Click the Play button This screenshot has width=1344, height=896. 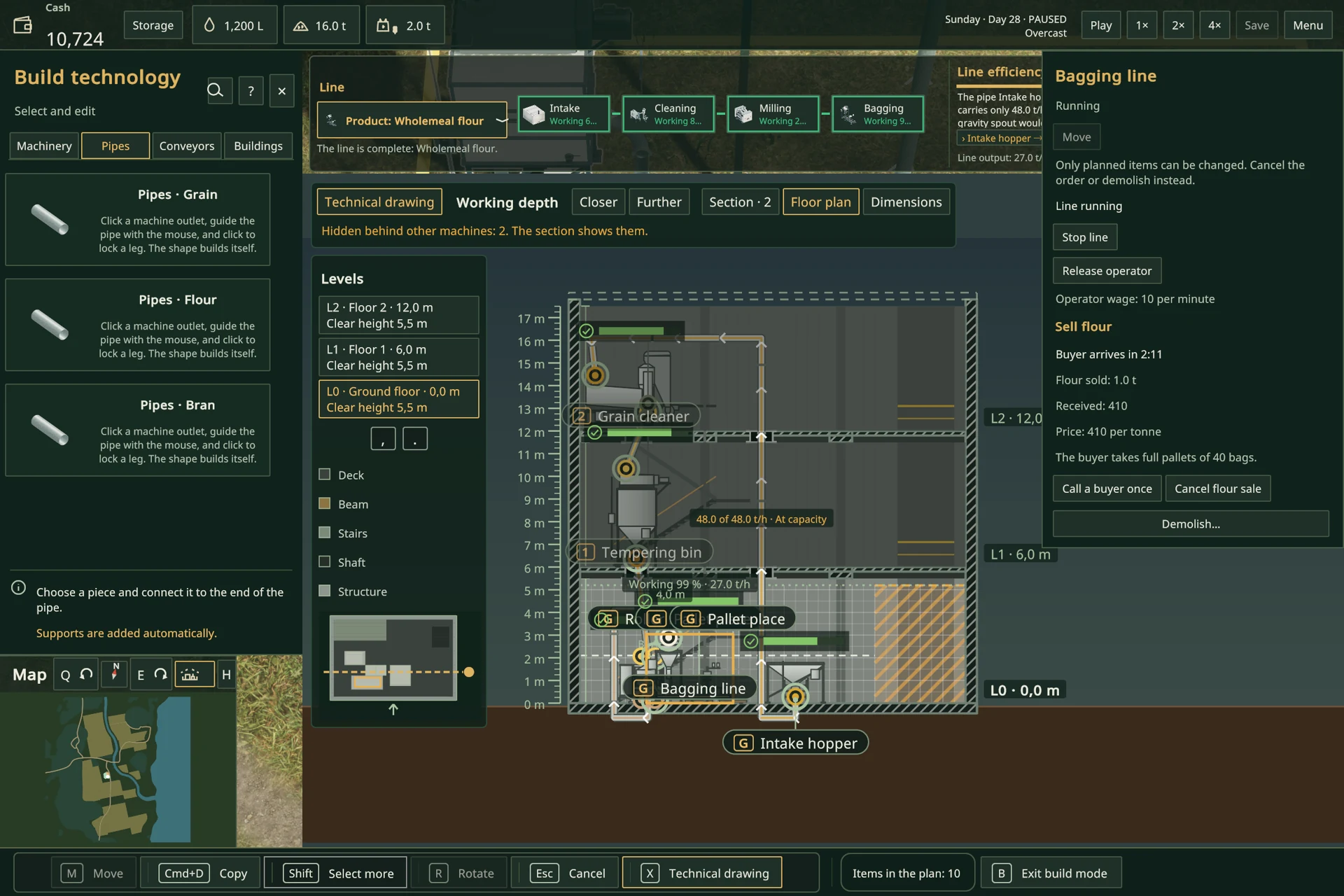1100,25
